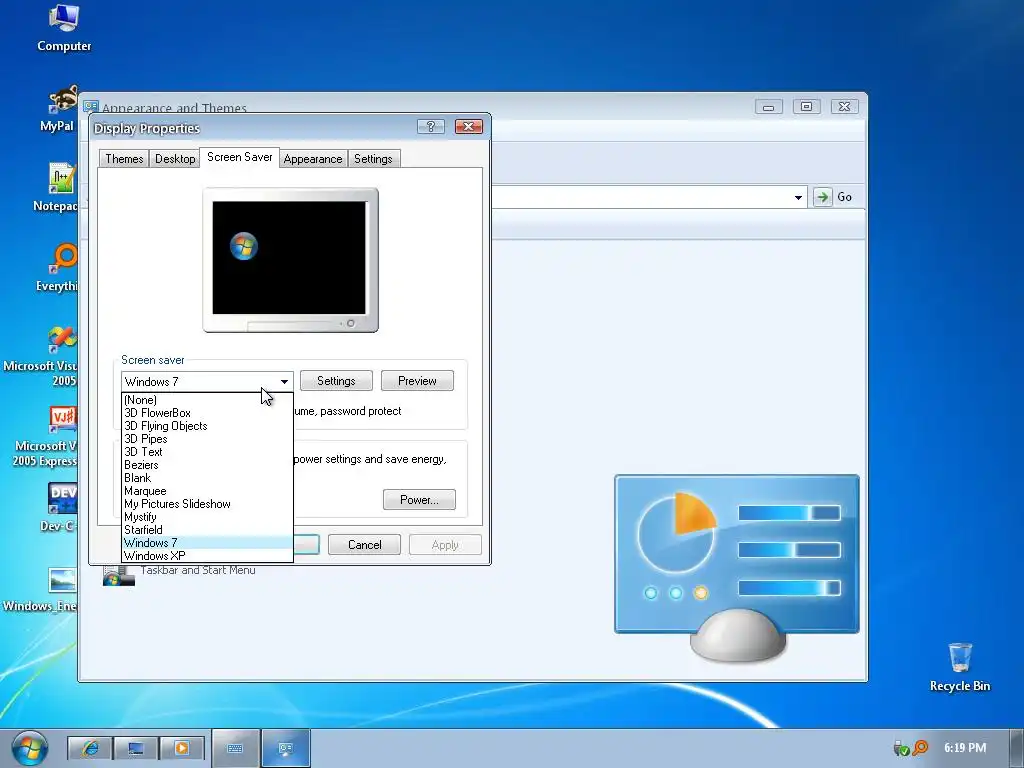Viewport: 1024px width, 768px height.
Task: Click the Appearance and Themes title bar icon
Action: (91, 107)
